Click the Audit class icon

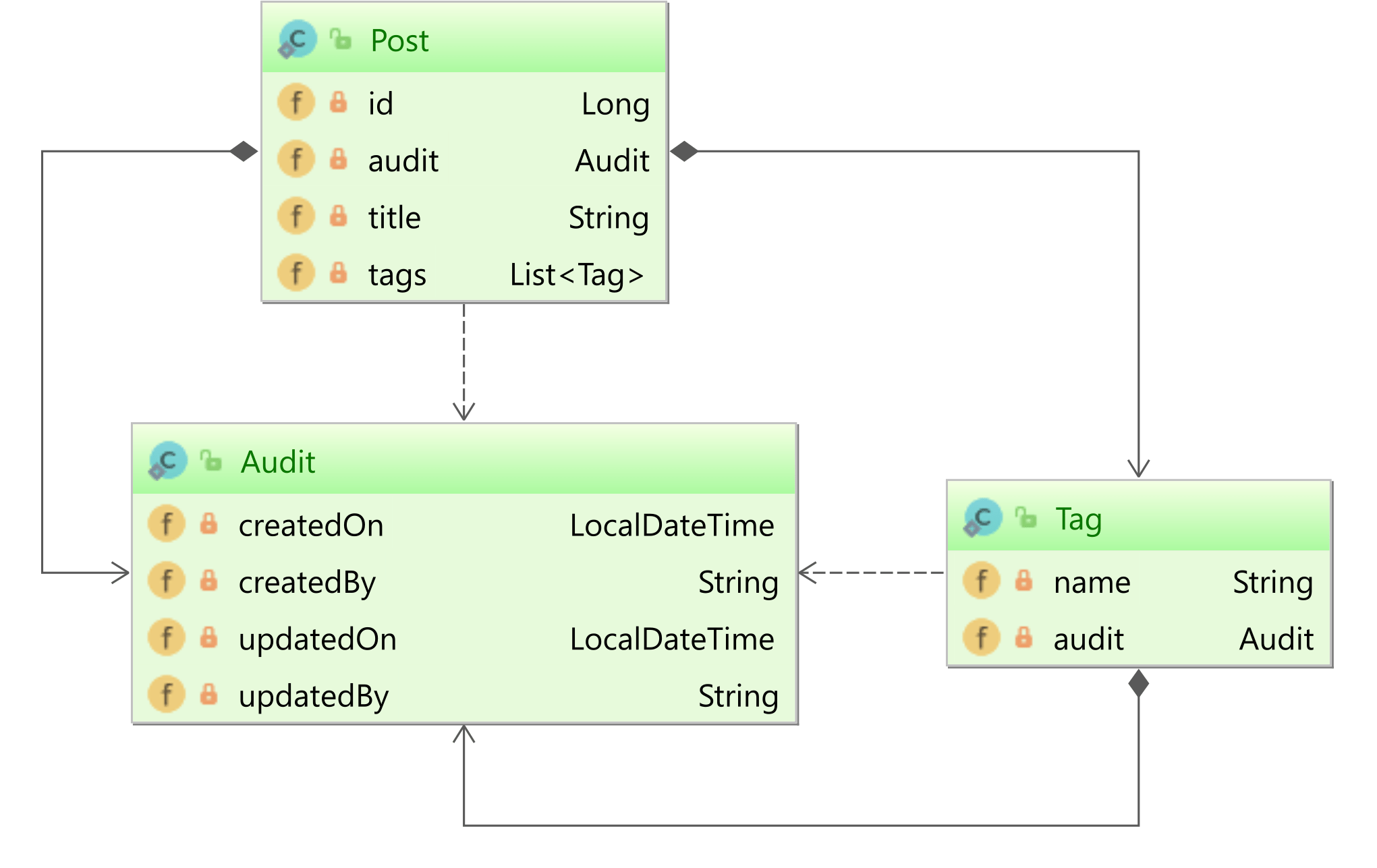[167, 461]
